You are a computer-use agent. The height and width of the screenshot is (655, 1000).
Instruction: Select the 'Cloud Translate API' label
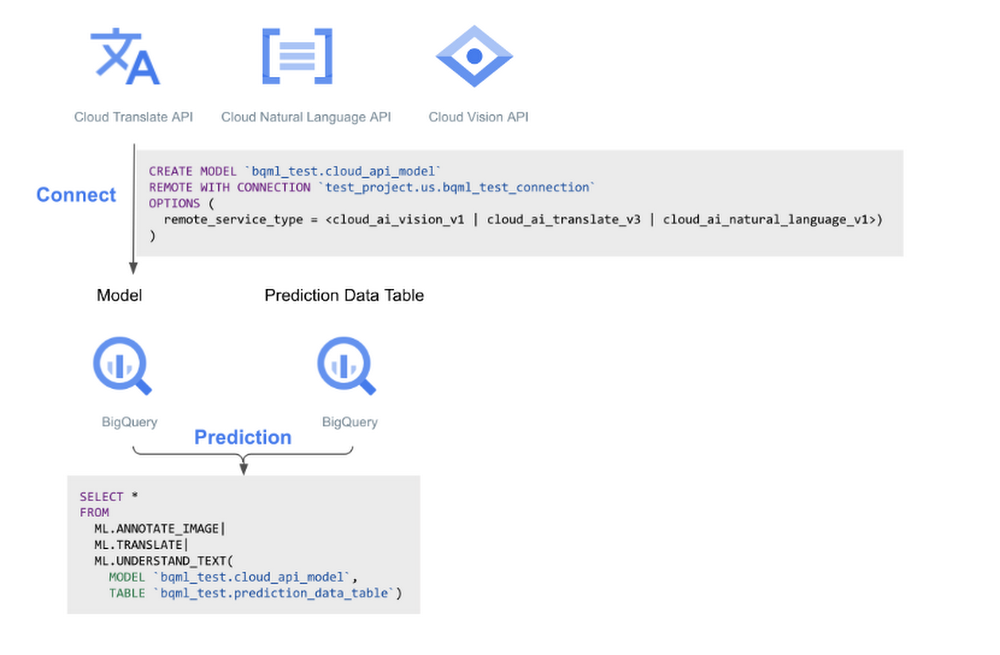133,117
